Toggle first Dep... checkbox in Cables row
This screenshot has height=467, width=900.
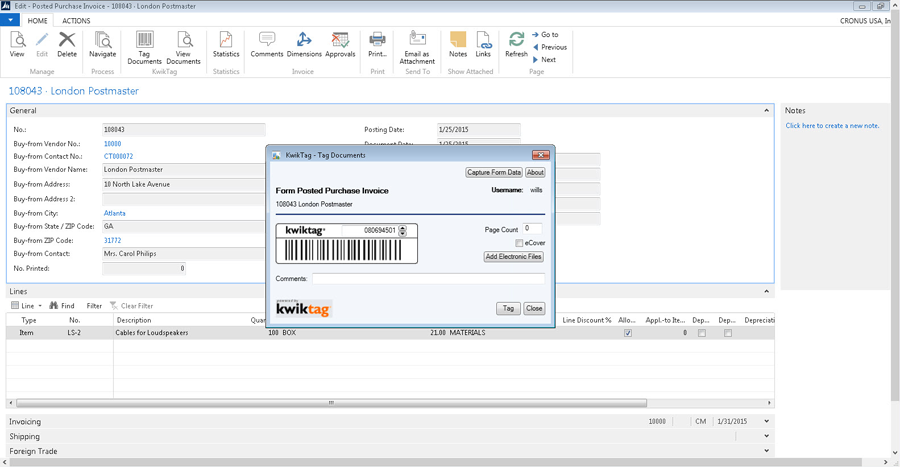click(x=702, y=333)
